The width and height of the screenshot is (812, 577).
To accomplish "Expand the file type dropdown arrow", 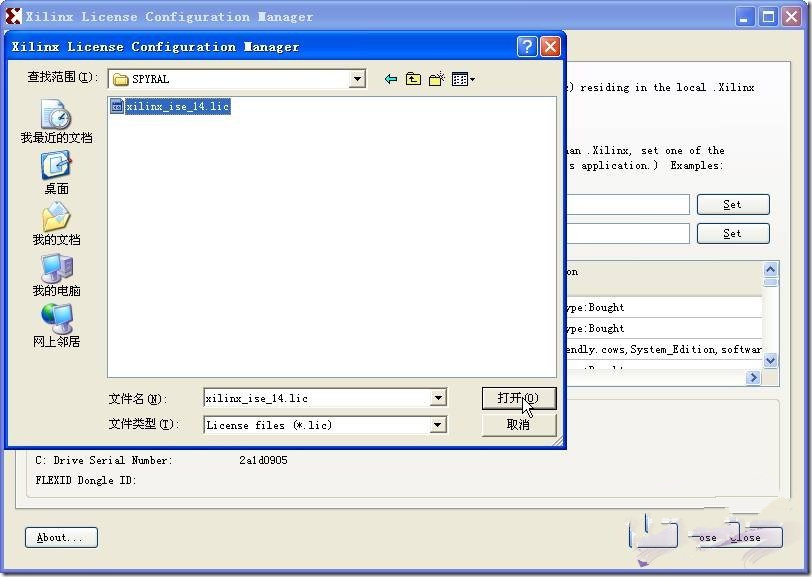I will point(438,425).
